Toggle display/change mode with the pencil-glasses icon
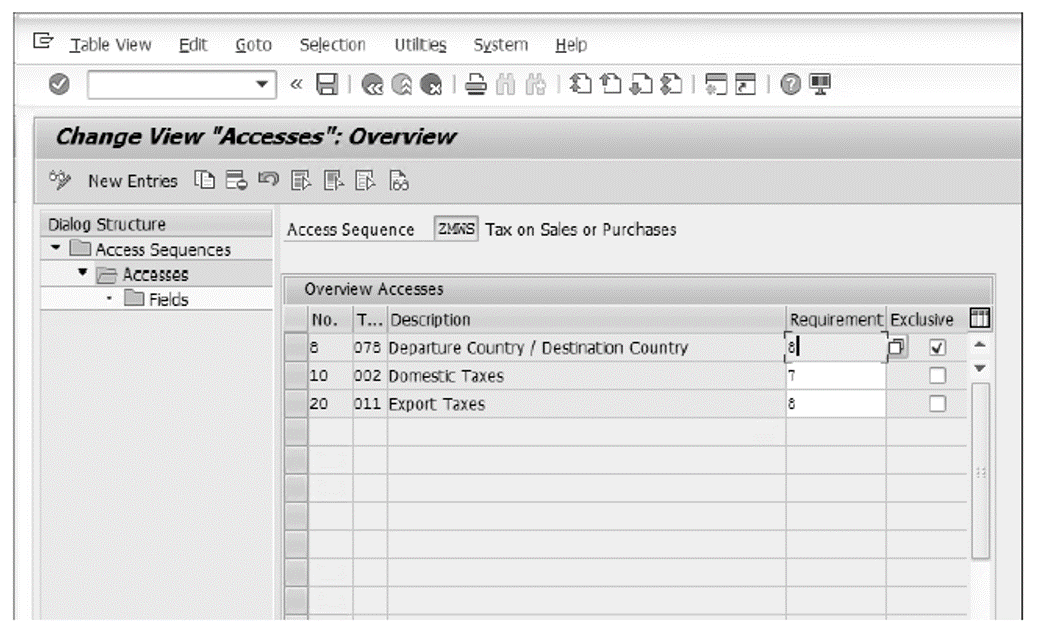This screenshot has width=1038, height=640. click(60, 180)
